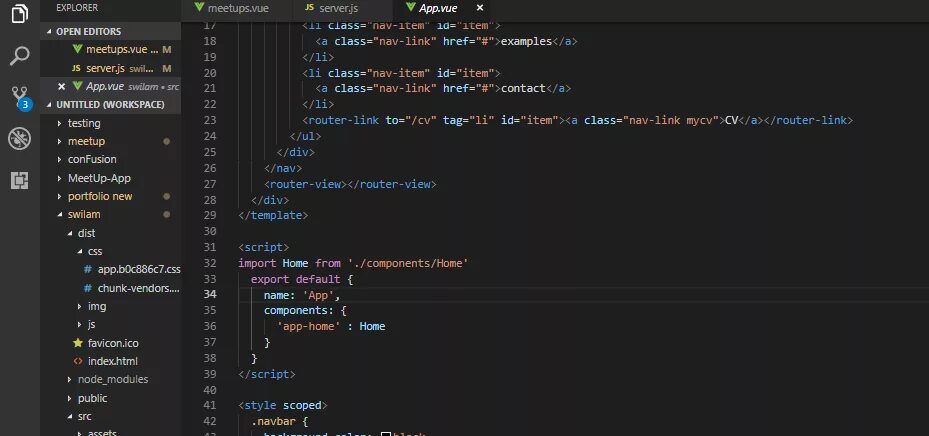Click the router-view tag on line 27
The width and height of the screenshot is (929, 436).
point(350,184)
